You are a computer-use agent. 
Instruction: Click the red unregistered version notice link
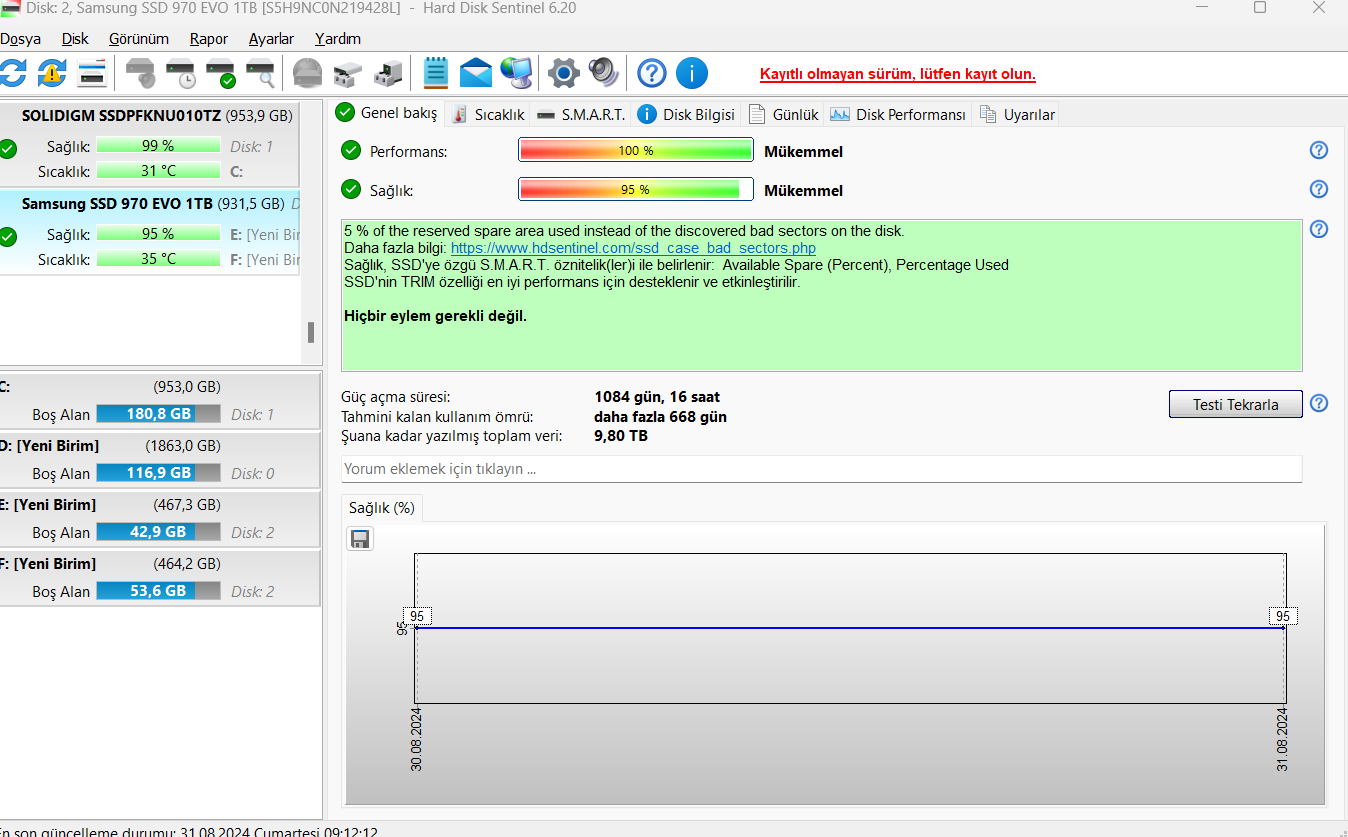(897, 75)
